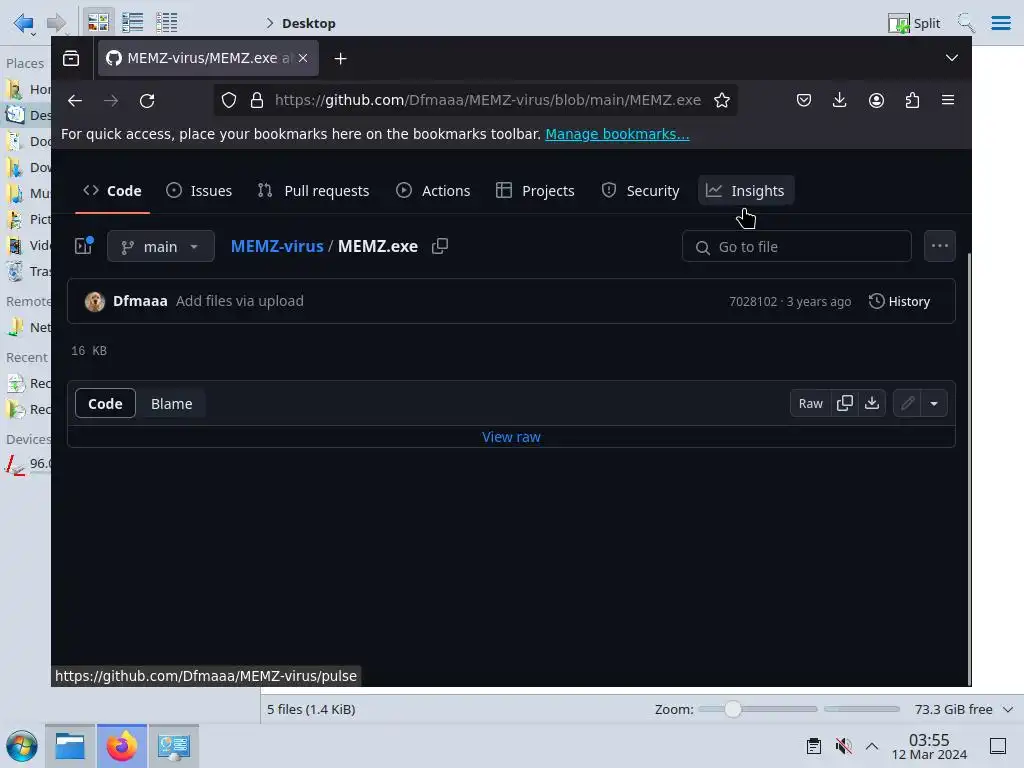Click the edit pencil icon
This screenshot has height=768, width=1024.
point(908,403)
